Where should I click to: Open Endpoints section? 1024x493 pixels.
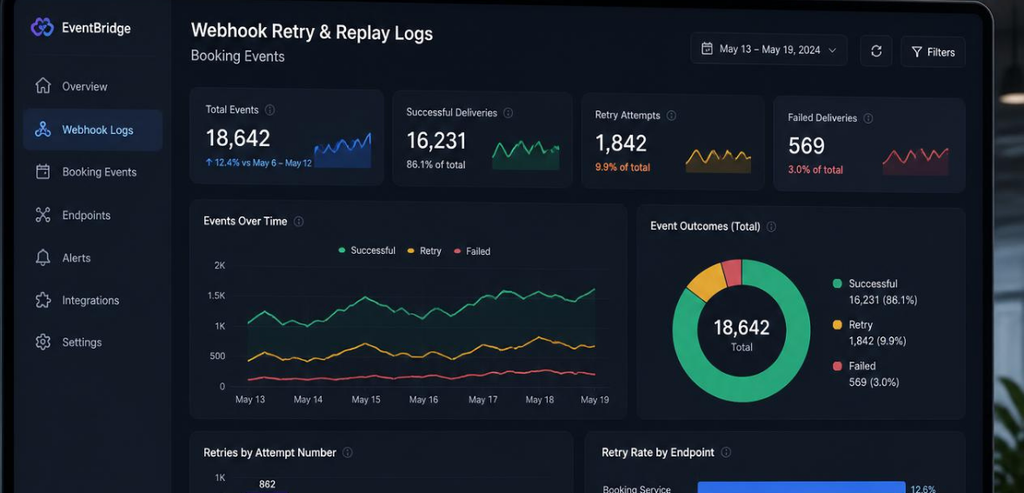tap(86, 215)
